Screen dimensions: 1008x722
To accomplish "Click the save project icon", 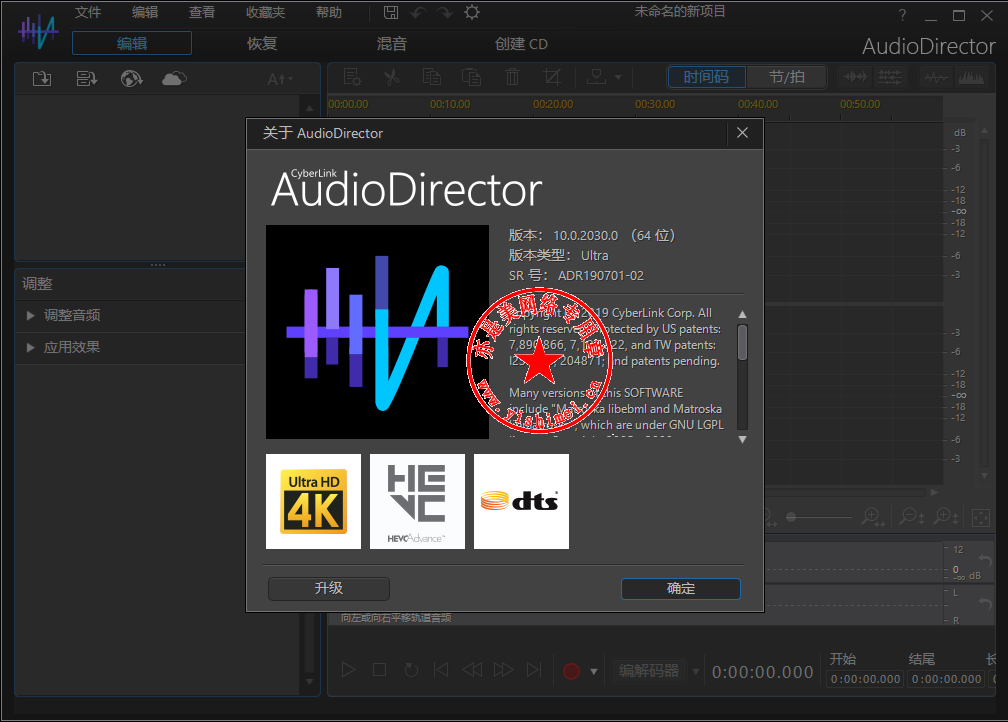I will [391, 12].
